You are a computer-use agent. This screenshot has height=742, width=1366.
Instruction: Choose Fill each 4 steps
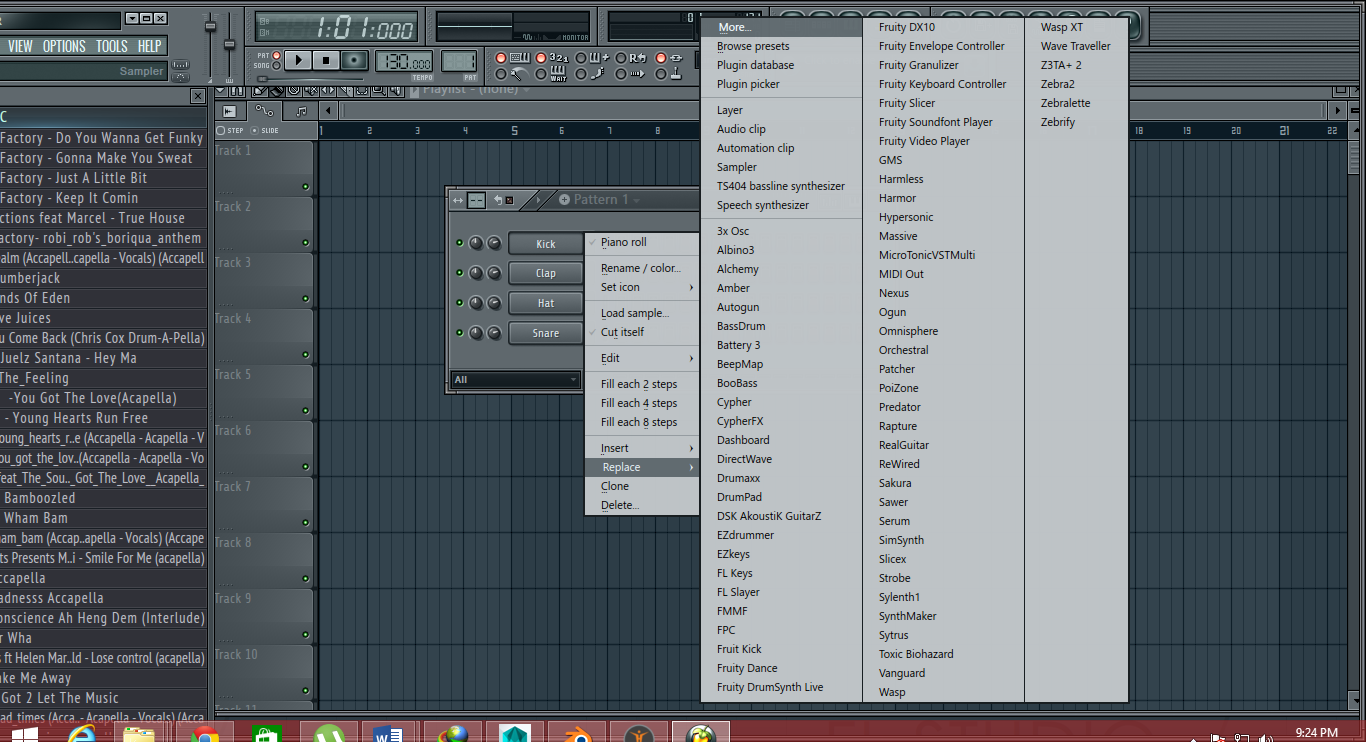point(642,403)
